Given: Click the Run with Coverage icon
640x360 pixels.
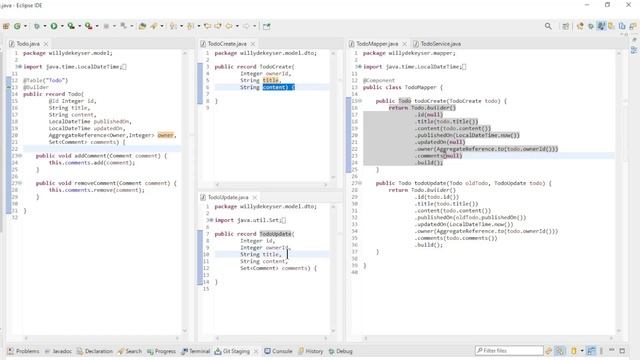Looking at the screenshot, I should click(x=71, y=26).
